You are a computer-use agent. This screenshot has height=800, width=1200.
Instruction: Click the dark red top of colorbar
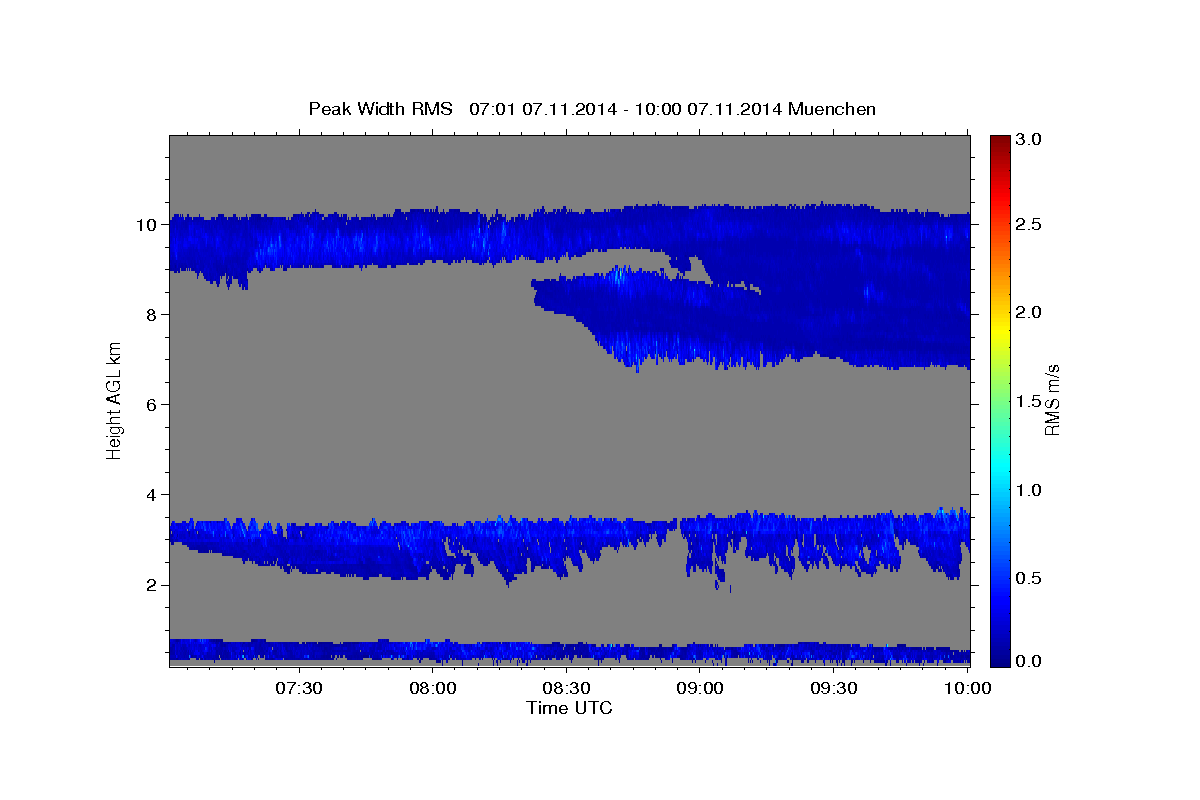click(999, 145)
